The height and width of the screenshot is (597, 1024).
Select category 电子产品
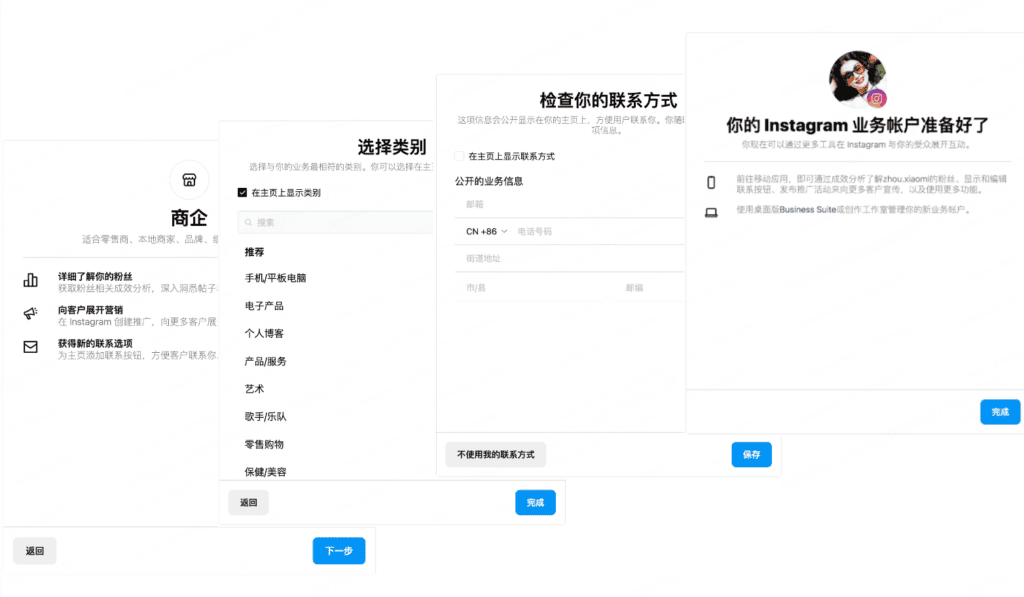coord(264,306)
